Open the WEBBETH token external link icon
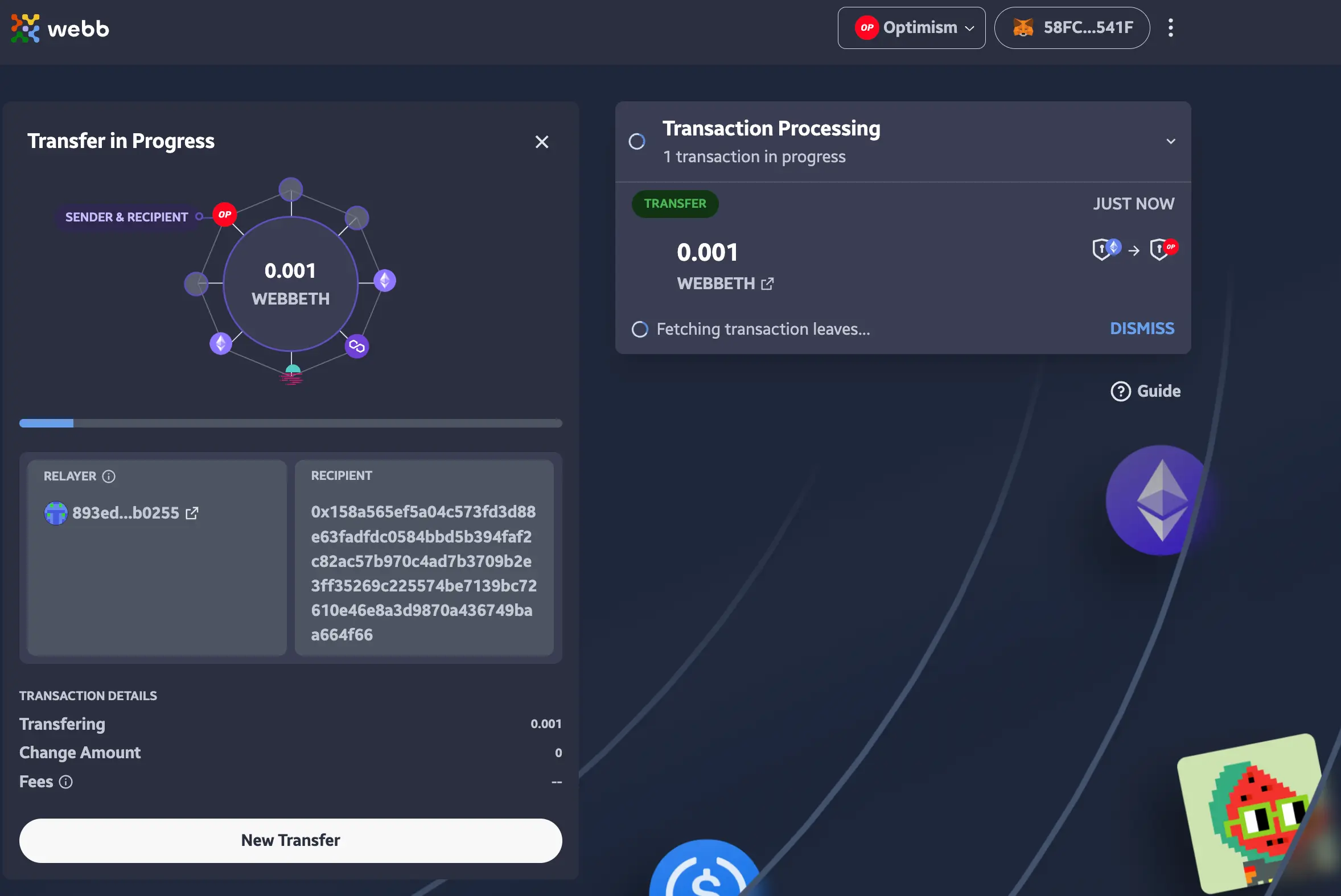Image resolution: width=1341 pixels, height=896 pixels. pyautogui.click(x=767, y=283)
